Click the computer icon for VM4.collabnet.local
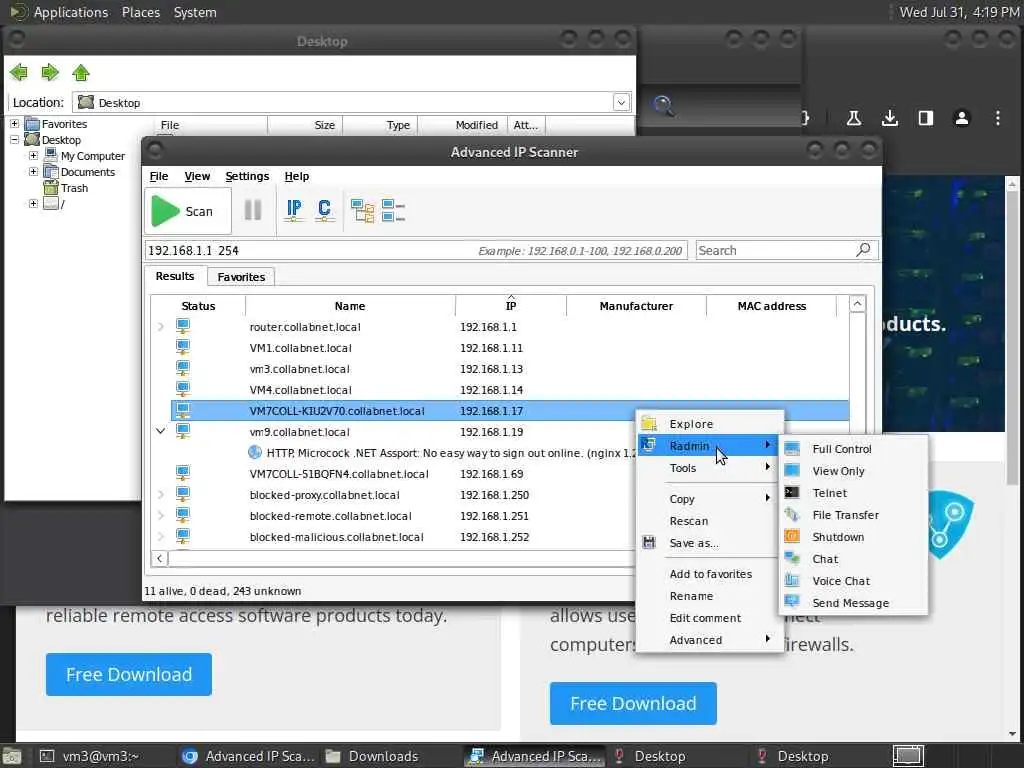 coord(183,389)
